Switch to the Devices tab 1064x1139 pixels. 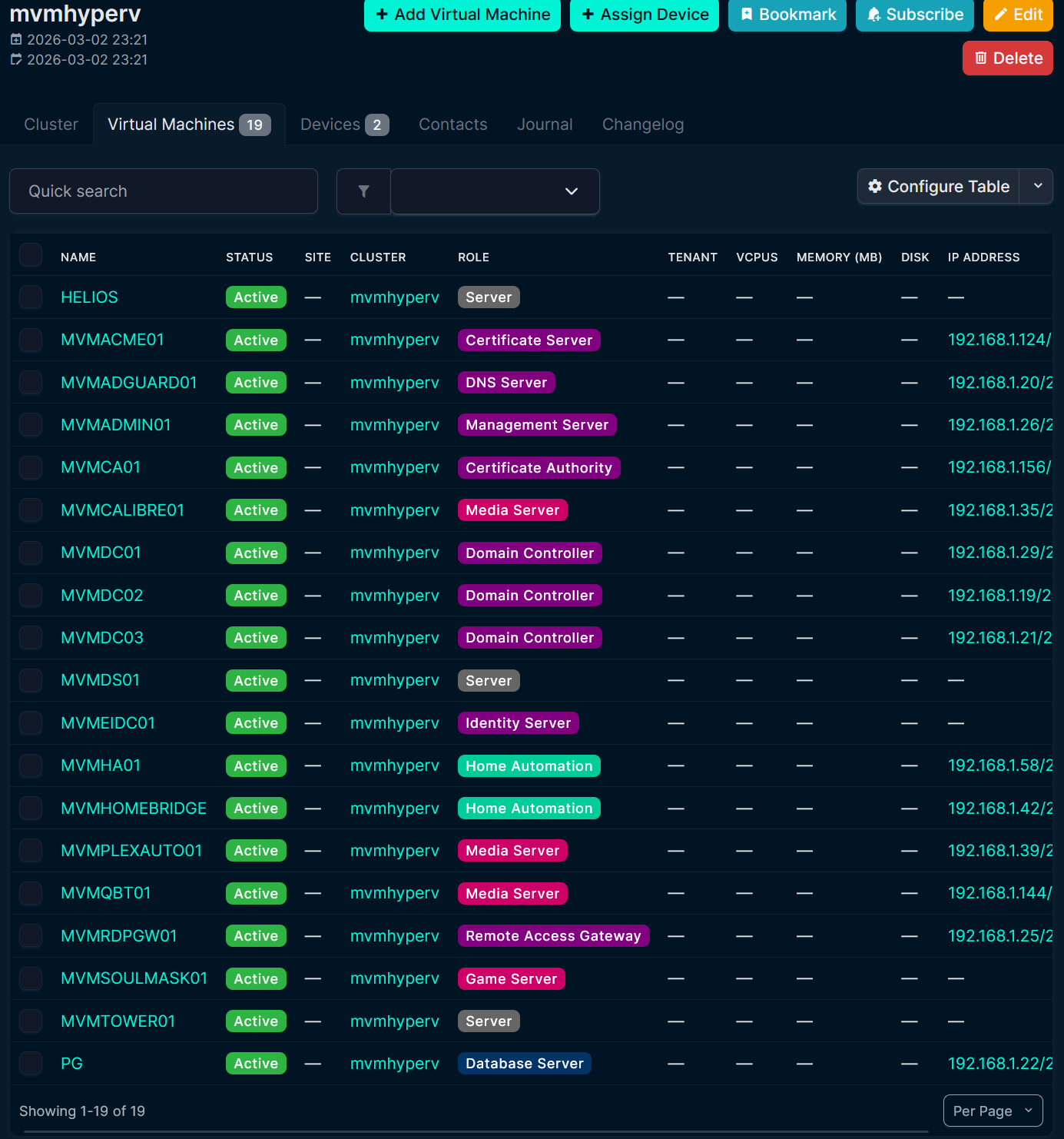(344, 125)
